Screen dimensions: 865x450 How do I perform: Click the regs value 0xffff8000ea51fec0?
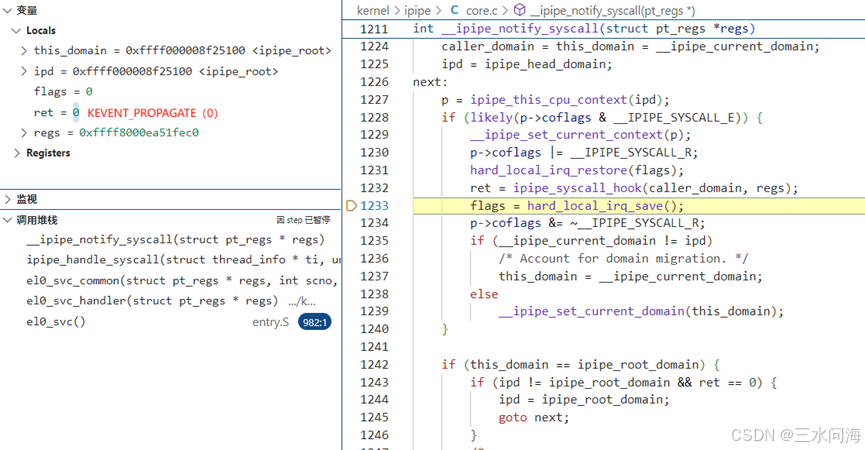tap(139, 133)
